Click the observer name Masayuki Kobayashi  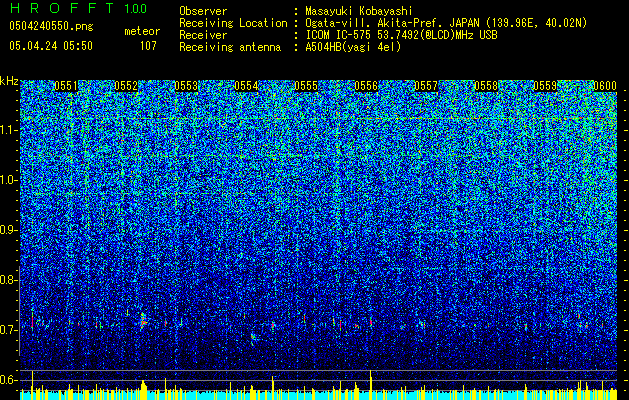(359, 11)
